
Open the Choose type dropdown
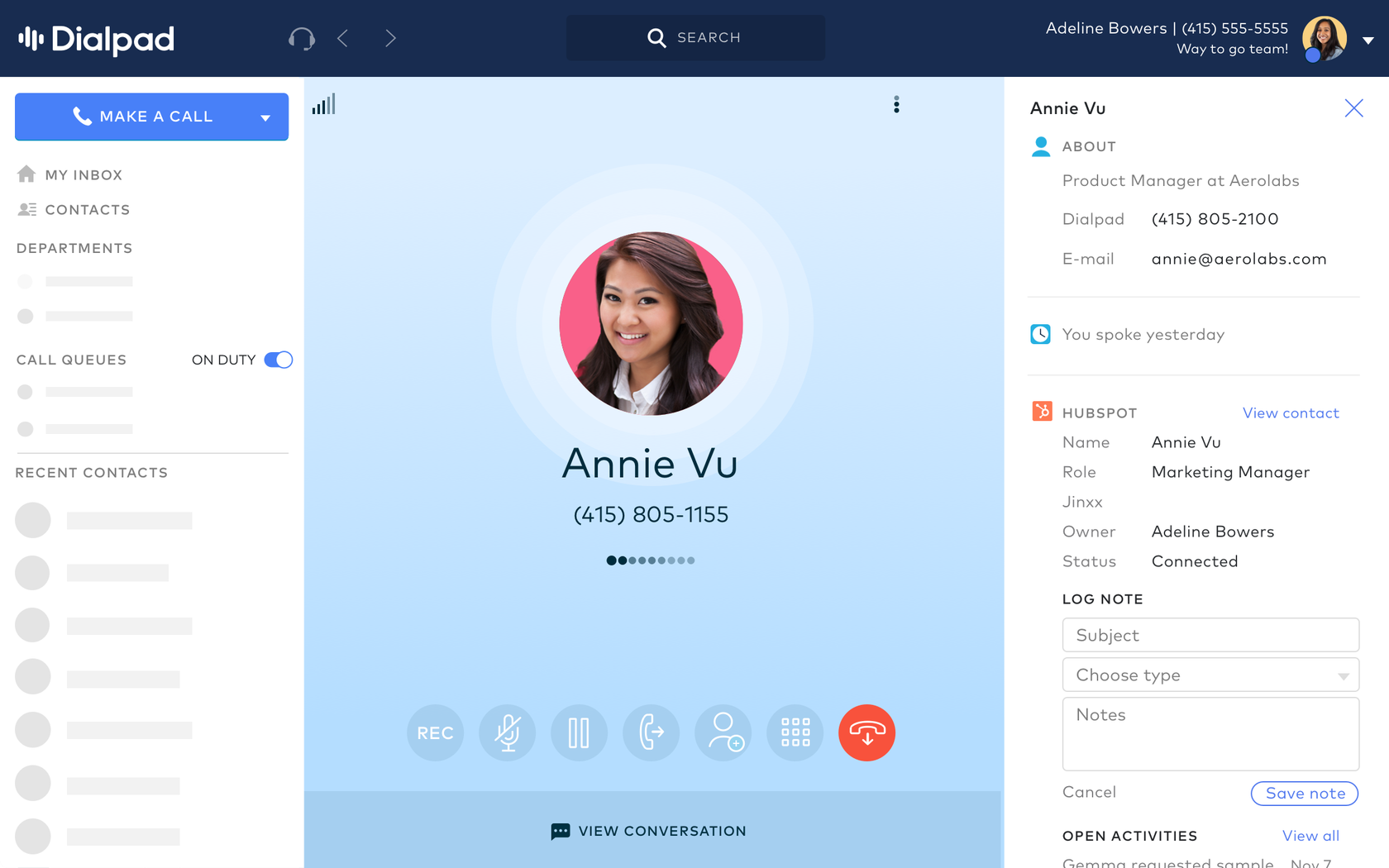click(1210, 675)
